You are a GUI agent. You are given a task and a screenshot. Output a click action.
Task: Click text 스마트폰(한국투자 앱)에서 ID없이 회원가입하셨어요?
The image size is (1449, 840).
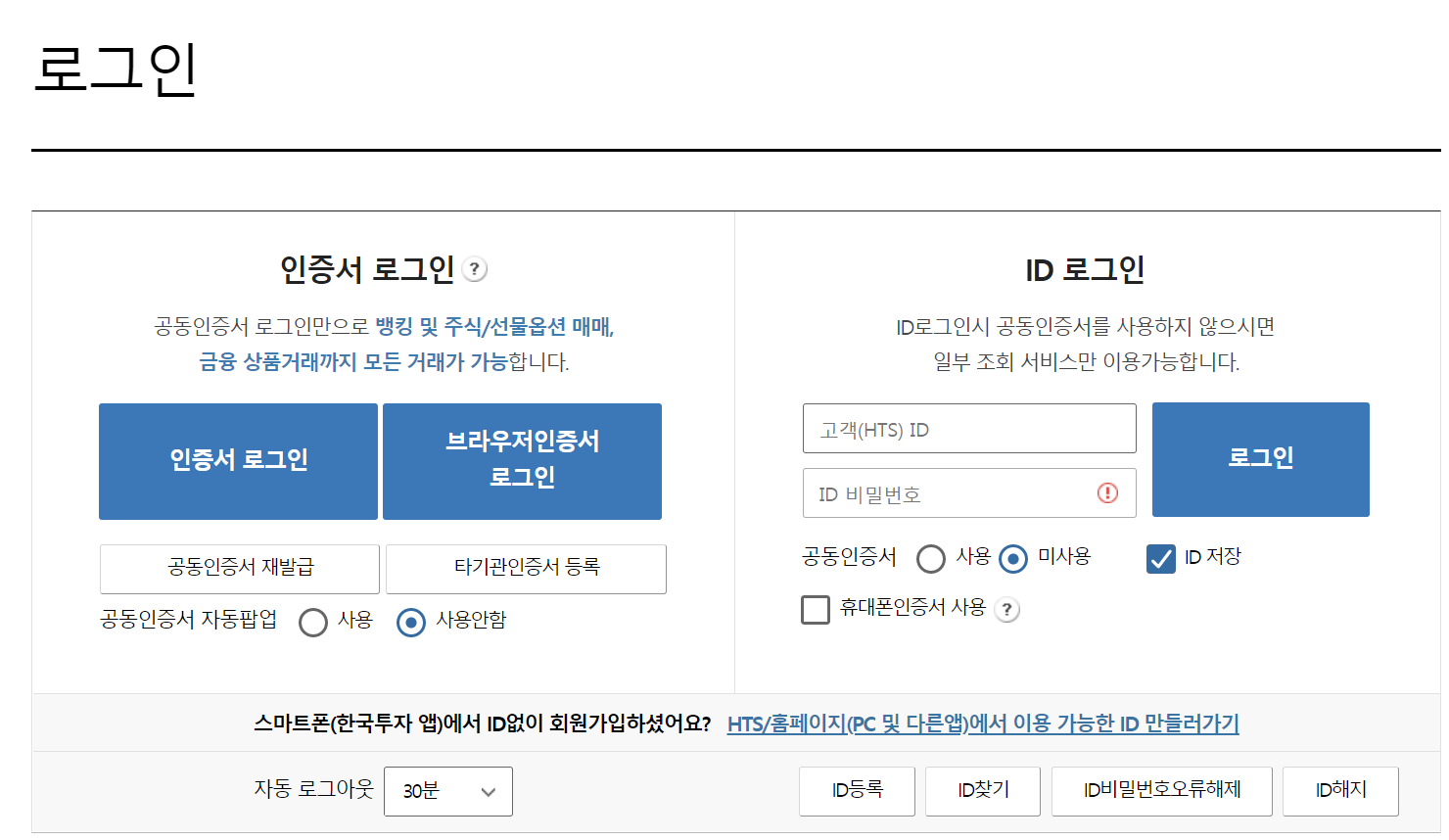483,723
